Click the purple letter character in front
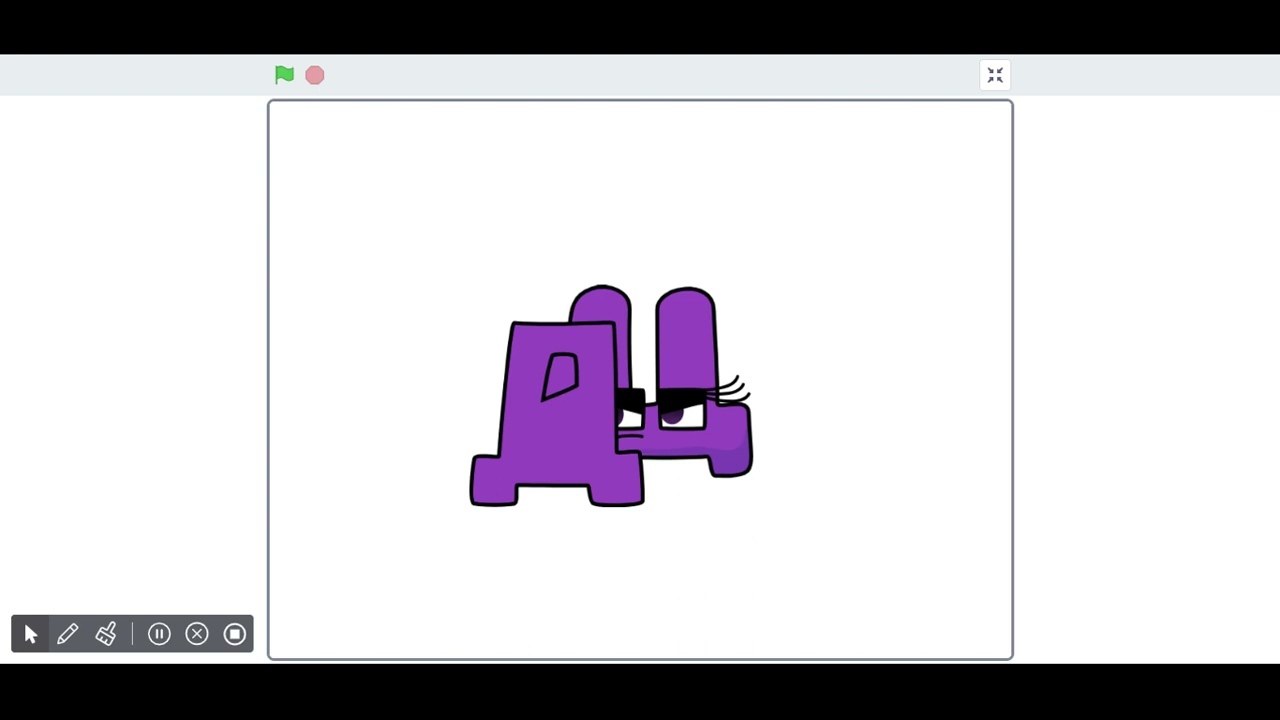Image resolution: width=1280 pixels, height=720 pixels. pyautogui.click(x=558, y=414)
